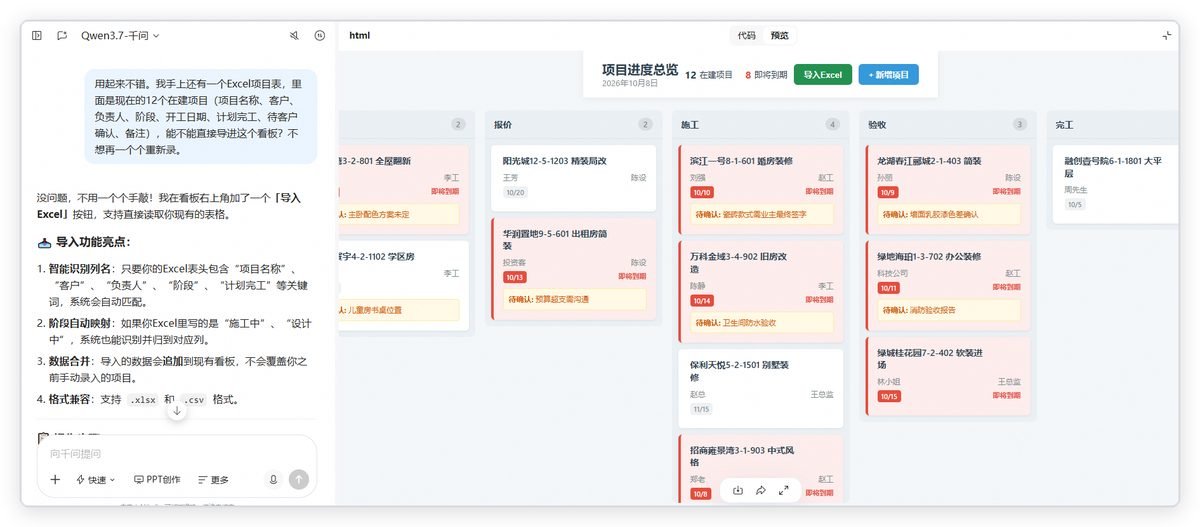Toggle the mute speaker icon
The width and height of the screenshot is (1200, 527).
294,35
